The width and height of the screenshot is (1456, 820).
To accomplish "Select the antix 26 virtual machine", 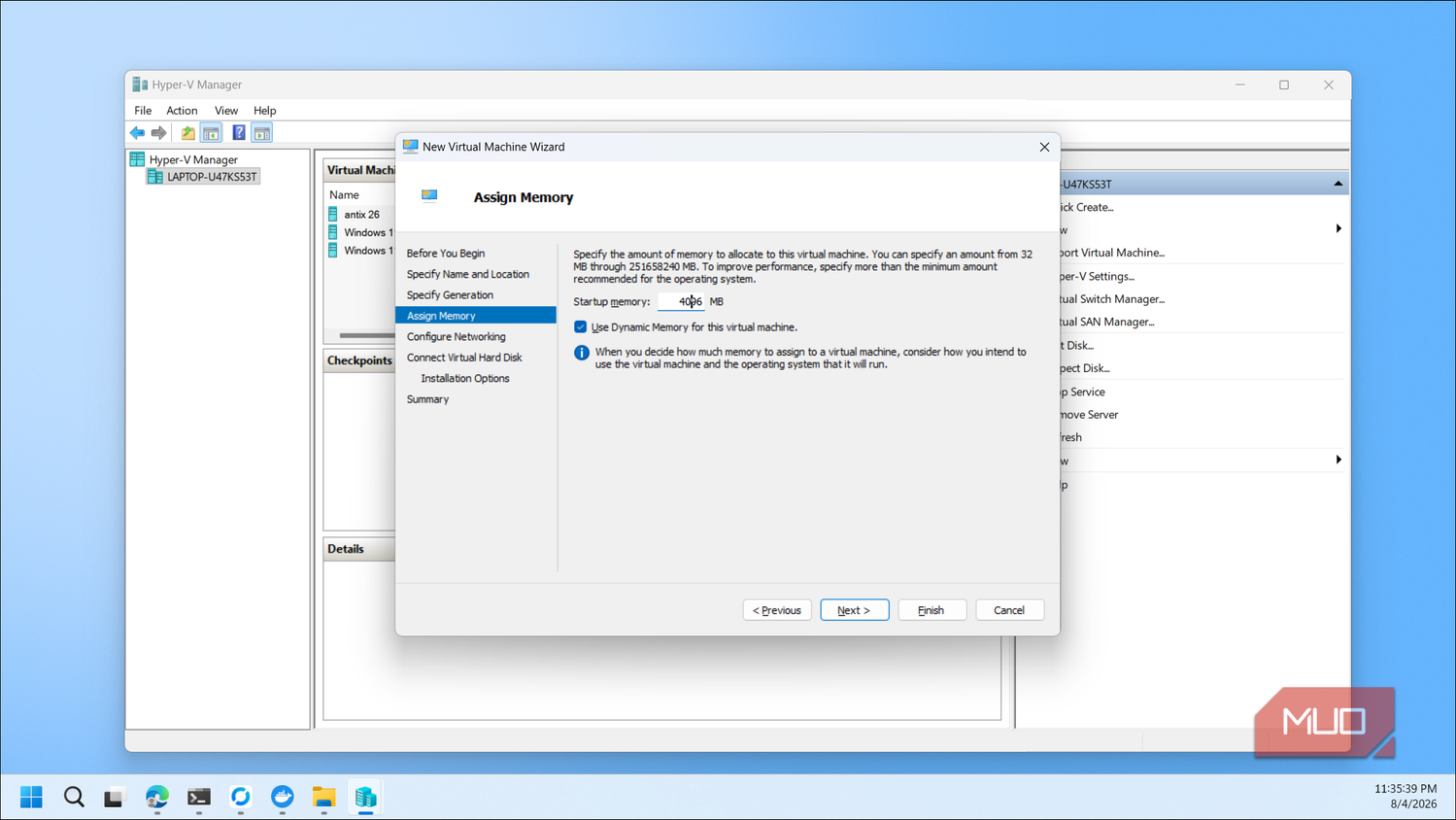I will pos(361,215).
